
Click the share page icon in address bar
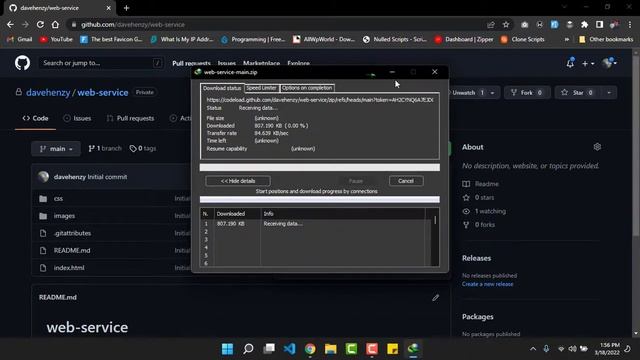tap(491, 24)
